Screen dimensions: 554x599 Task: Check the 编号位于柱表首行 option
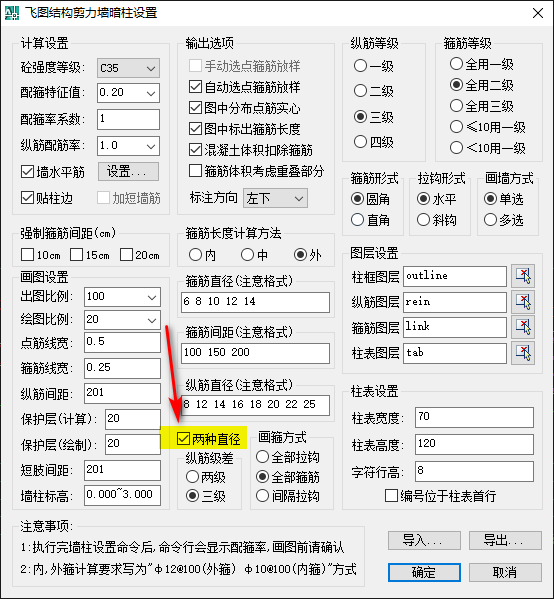click(x=391, y=495)
